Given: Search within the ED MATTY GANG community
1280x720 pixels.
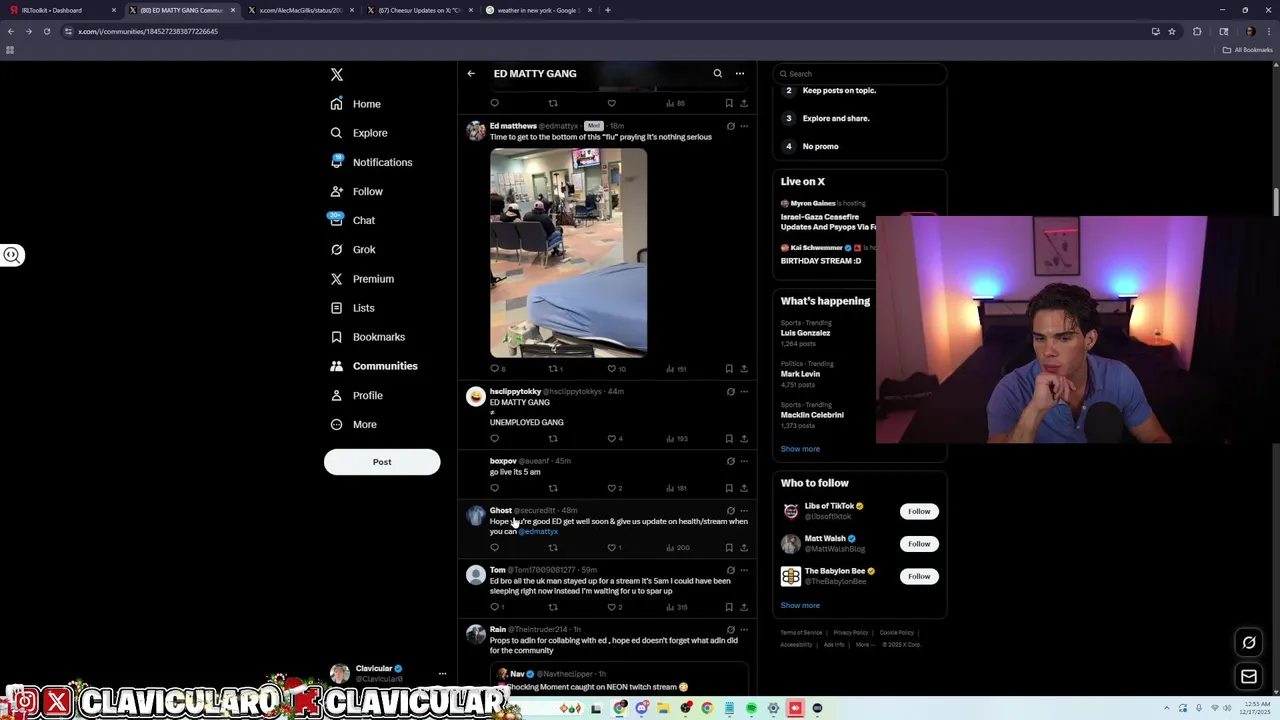Looking at the screenshot, I should pyautogui.click(x=717, y=73).
